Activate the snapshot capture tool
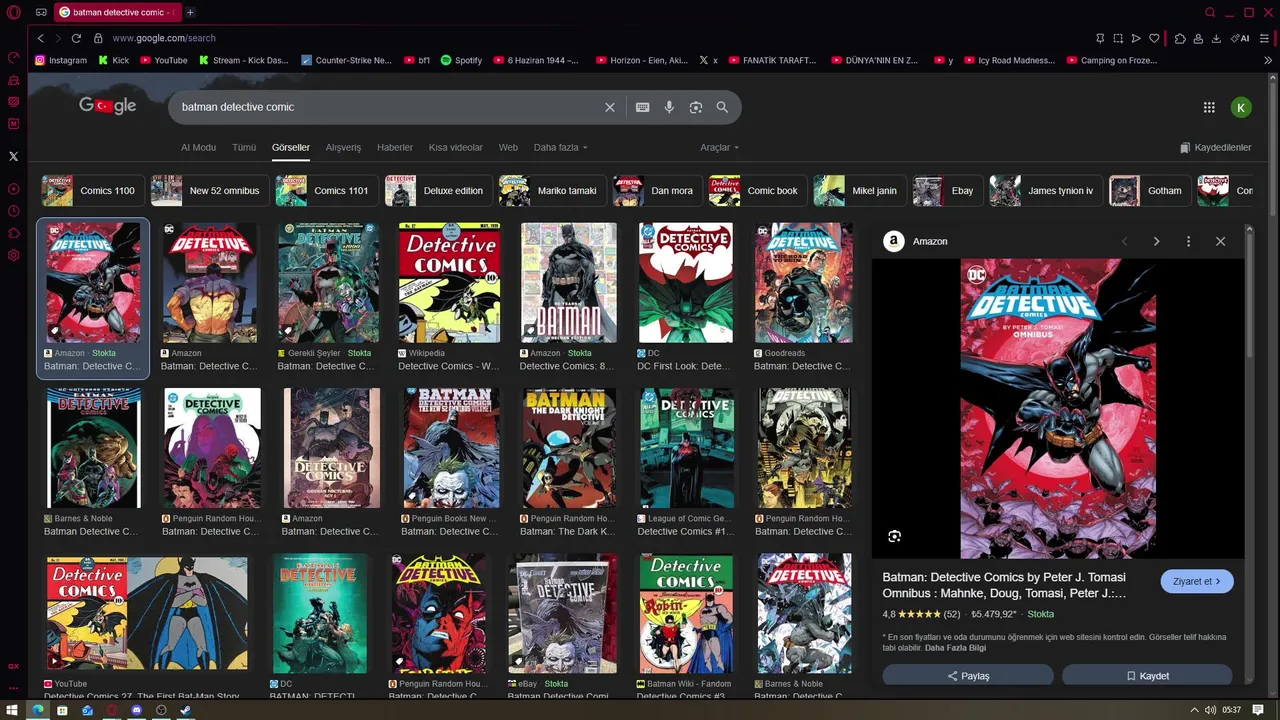 [1118, 38]
